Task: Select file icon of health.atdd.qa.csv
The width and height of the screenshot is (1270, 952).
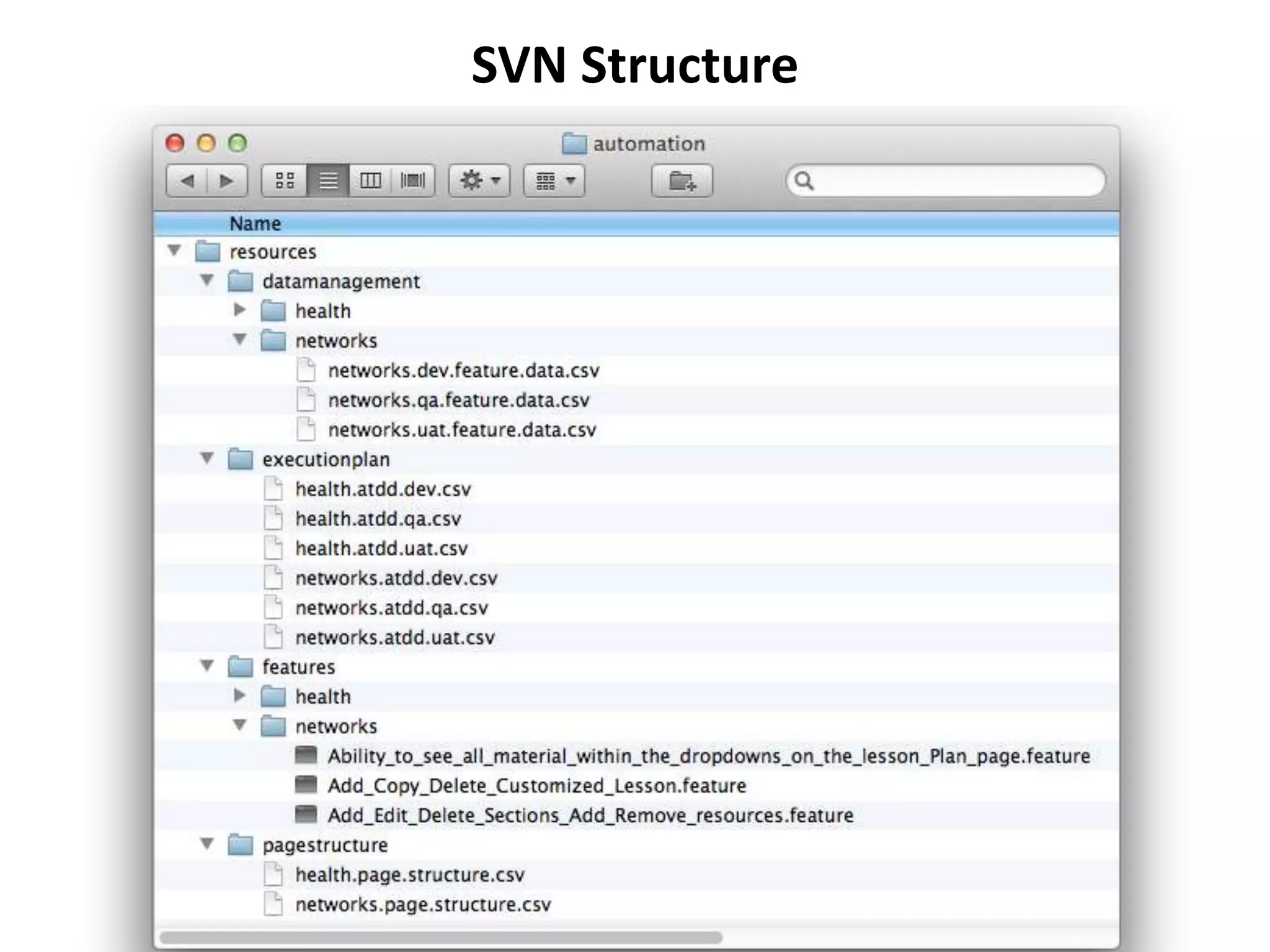Action: tap(273, 519)
